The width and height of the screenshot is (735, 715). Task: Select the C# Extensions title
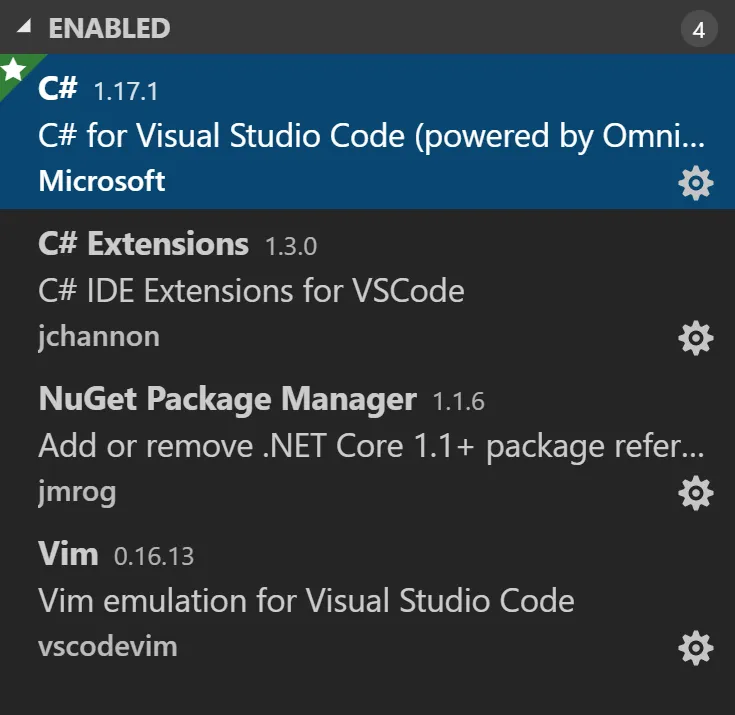pyautogui.click(x=143, y=244)
